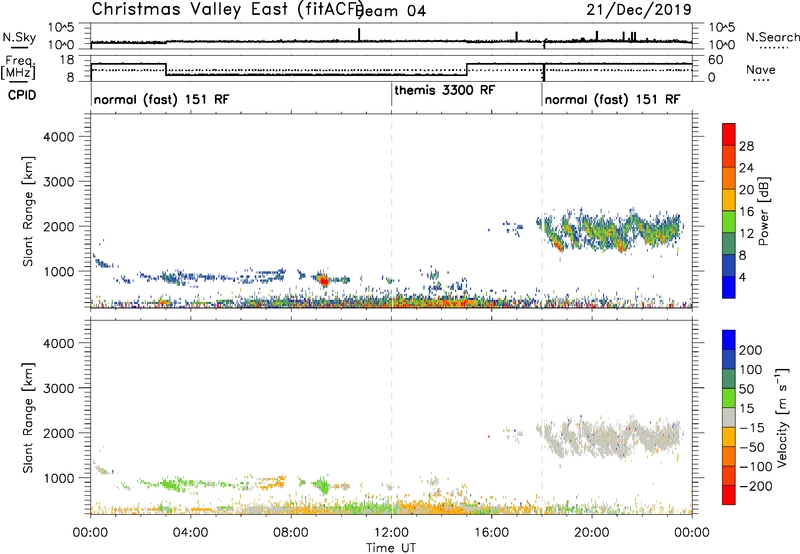Click the gray scatter band after 18:00 in the velocity panel
The width and height of the screenshot is (800, 554).
point(612,436)
